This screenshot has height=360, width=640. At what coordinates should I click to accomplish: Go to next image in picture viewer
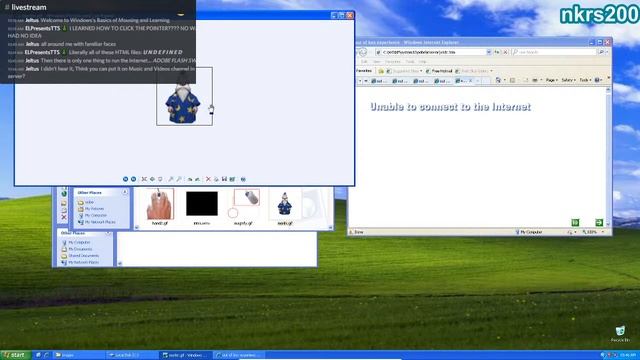pyautogui.click(x=133, y=179)
